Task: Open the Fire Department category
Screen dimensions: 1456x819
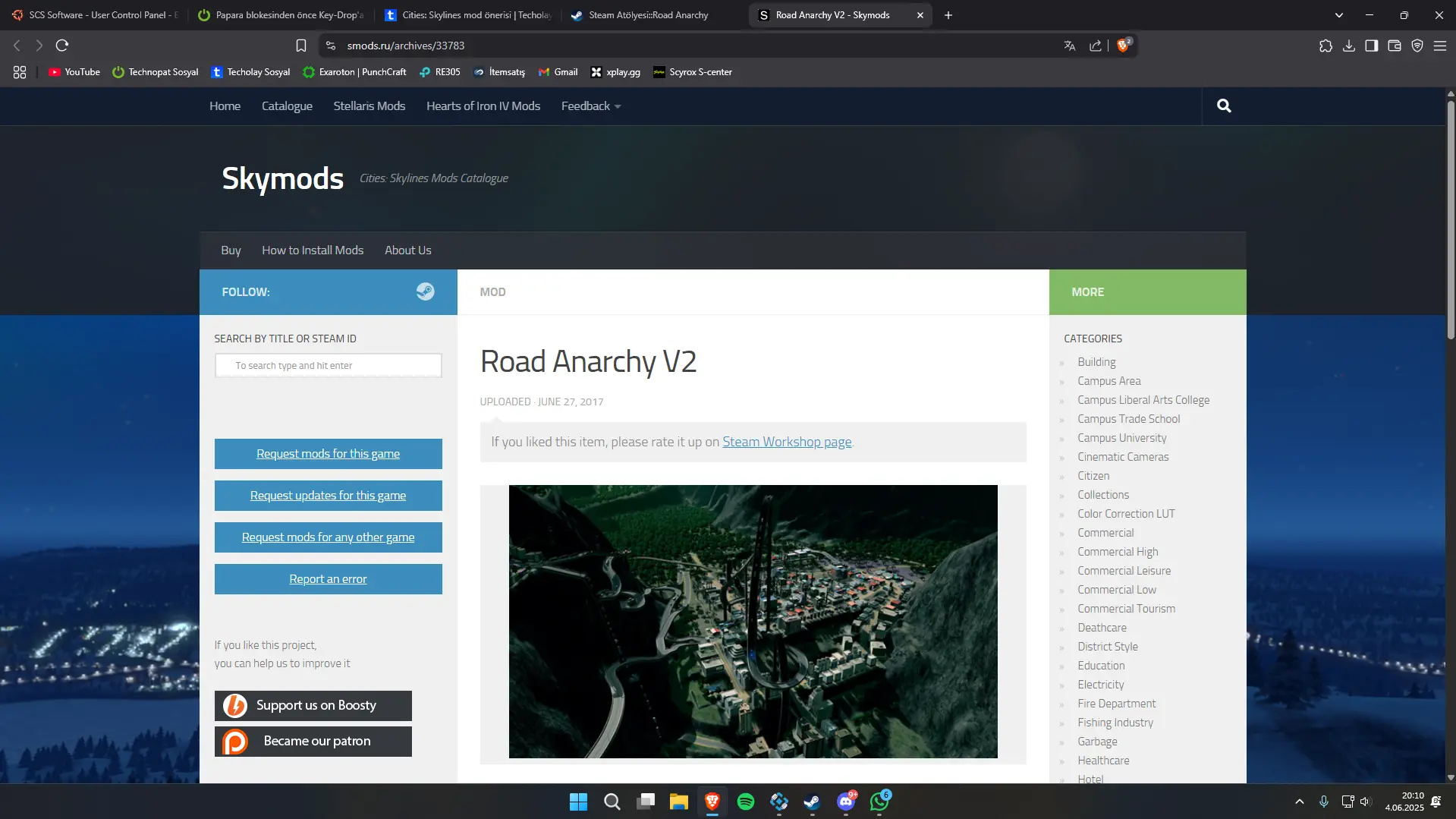Action: [1117, 704]
